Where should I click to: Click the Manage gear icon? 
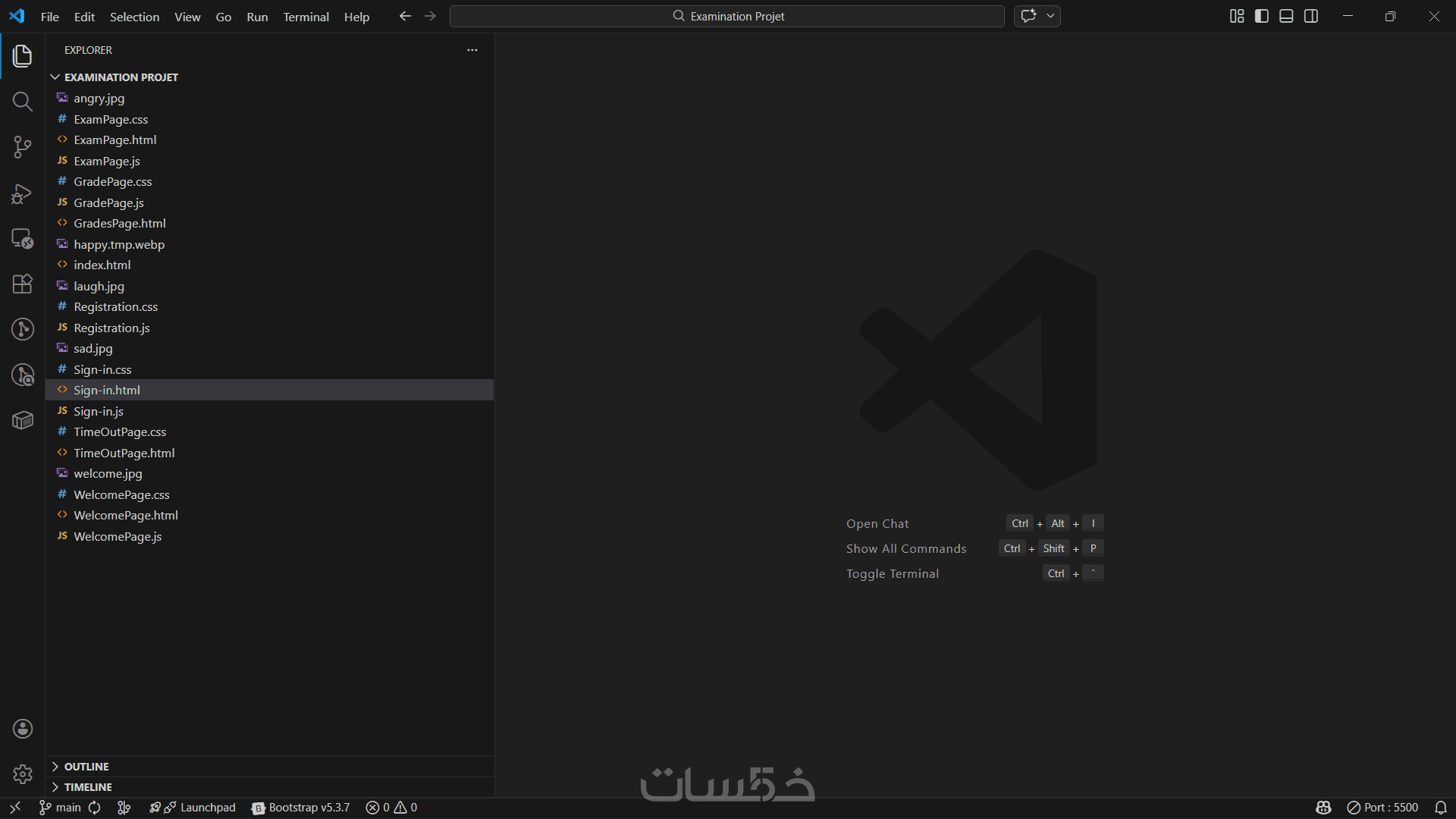coord(23,773)
